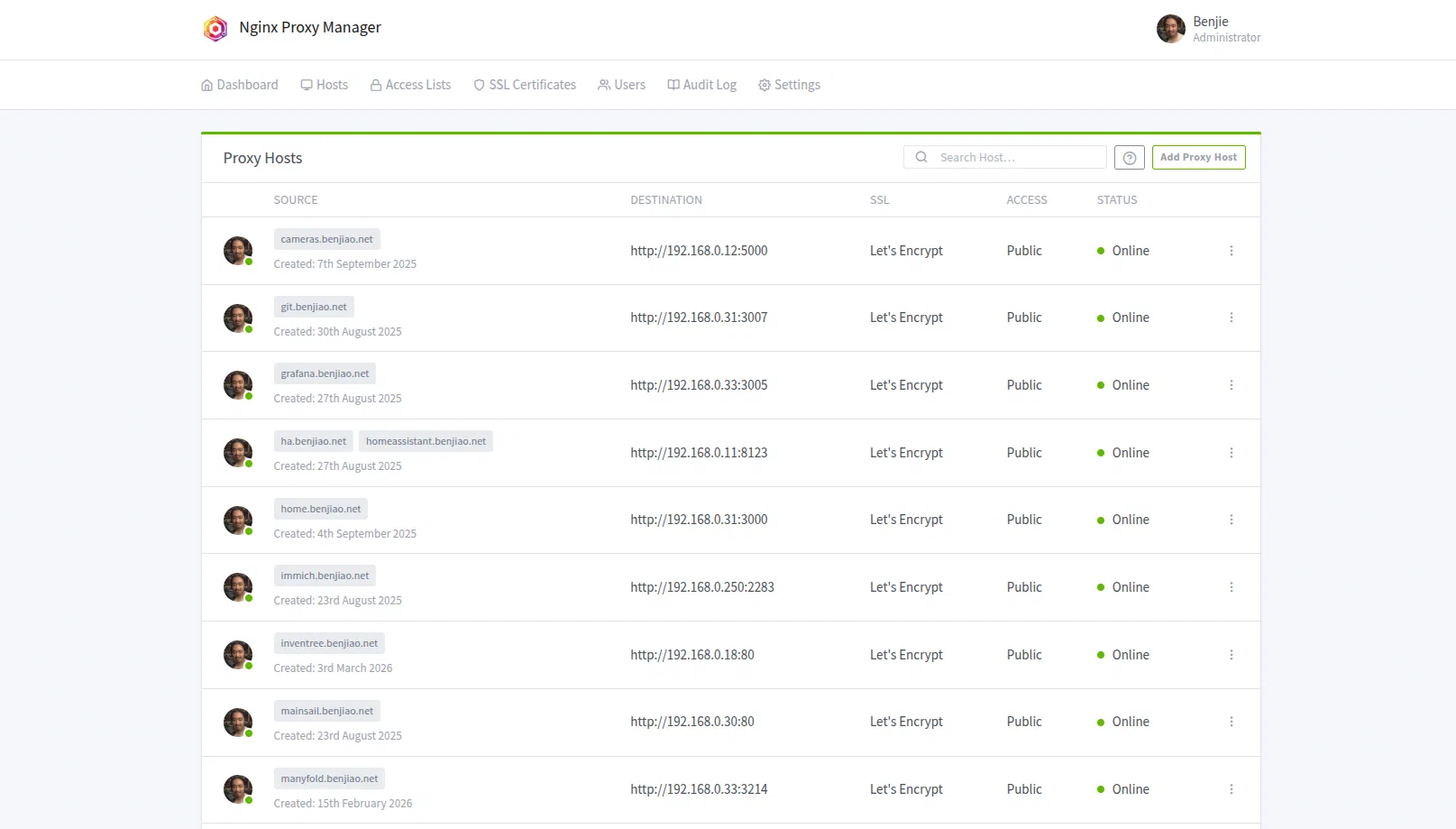The height and width of the screenshot is (829, 1456).
Task: Click the SSL Certificates shield icon
Action: point(478,84)
